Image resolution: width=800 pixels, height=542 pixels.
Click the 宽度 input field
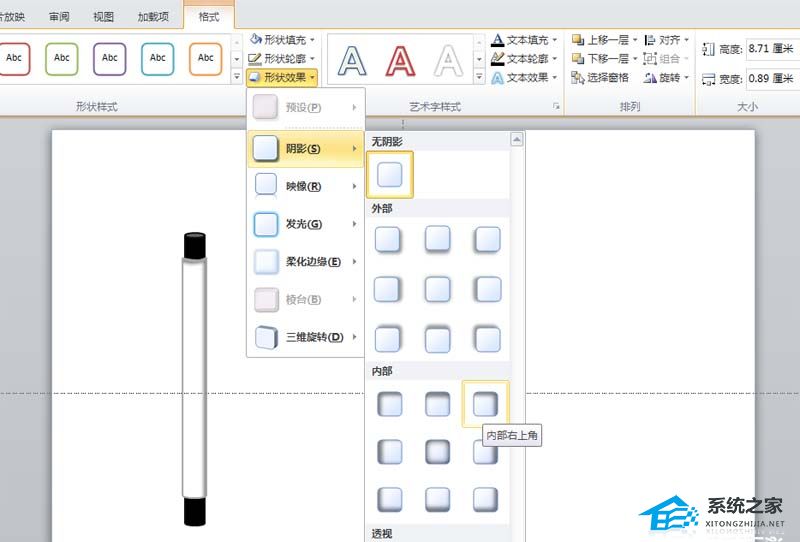(772, 79)
